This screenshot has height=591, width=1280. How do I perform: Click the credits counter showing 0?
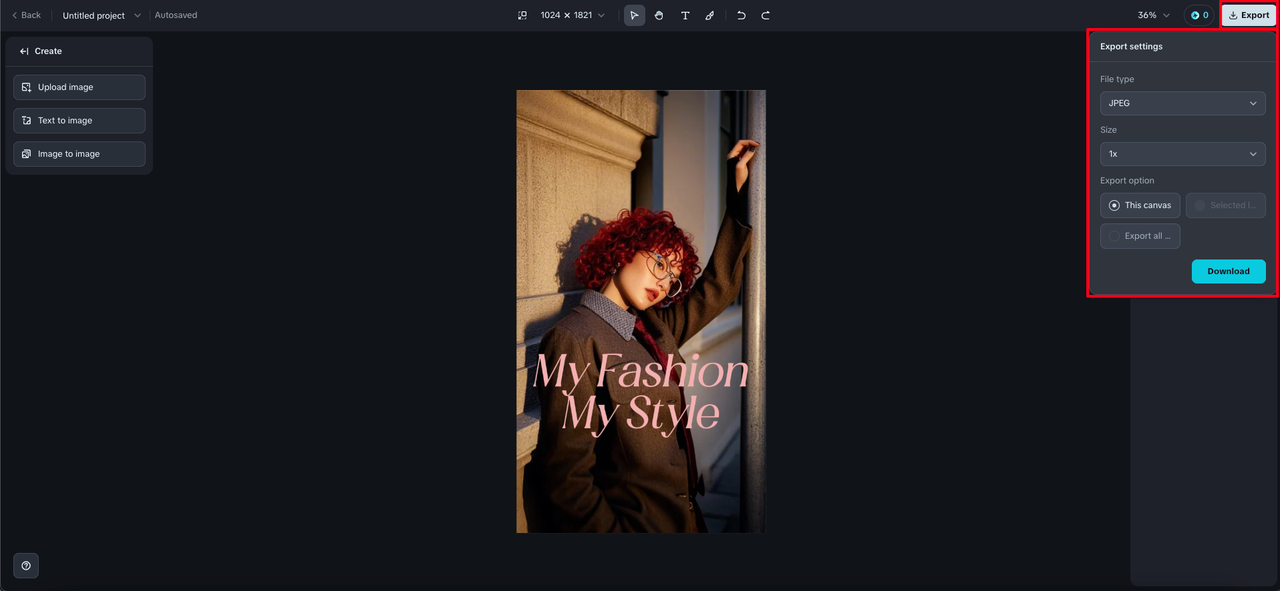coord(1199,15)
